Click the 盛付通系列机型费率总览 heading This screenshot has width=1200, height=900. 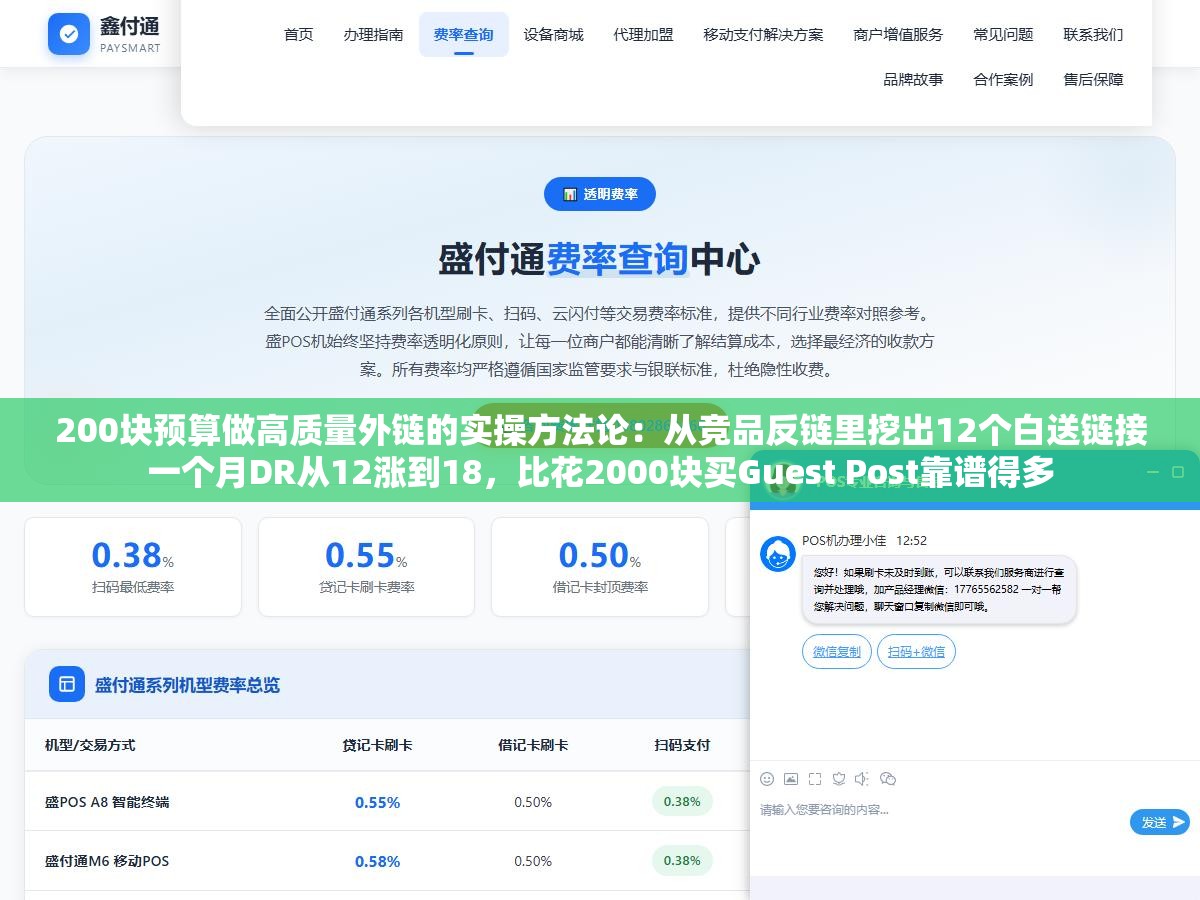187,685
